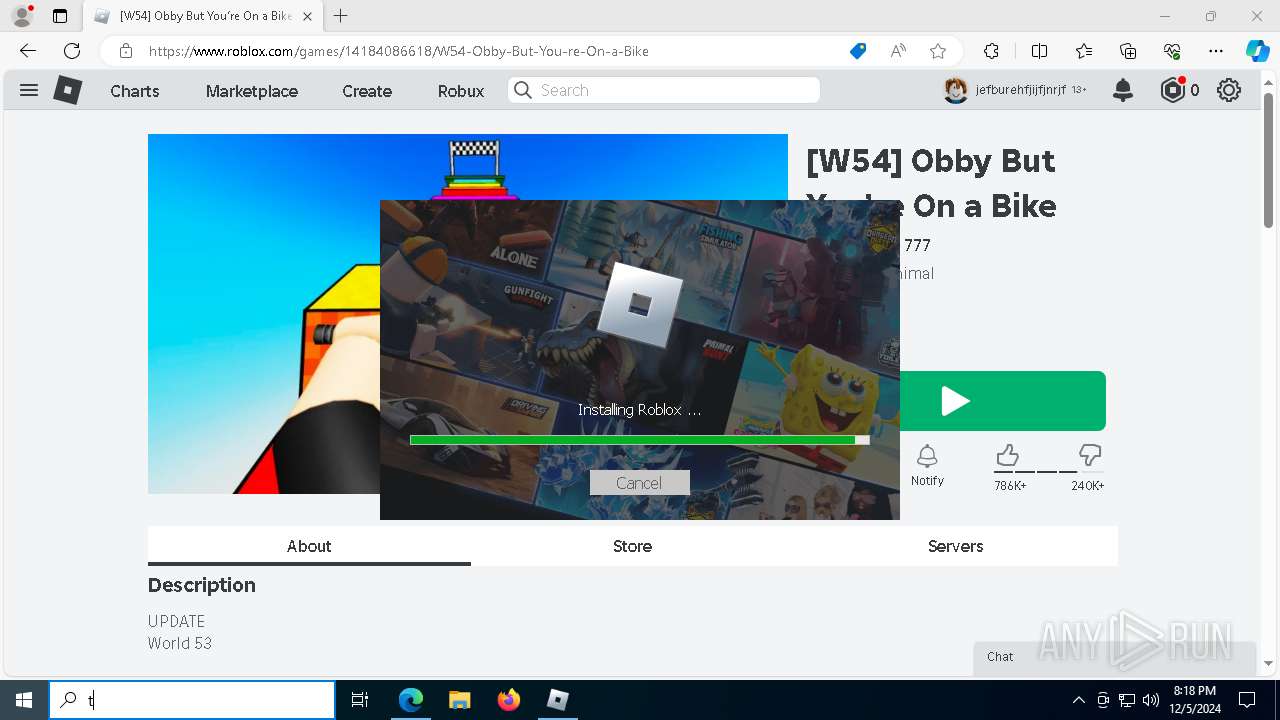Open the Roblox installer taskbar icon
Screen dimensions: 1280x720
558,700
